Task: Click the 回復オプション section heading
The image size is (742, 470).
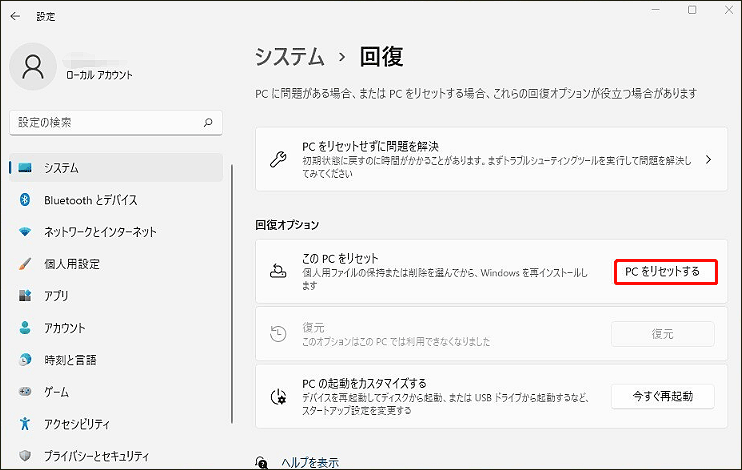Action: tap(287, 225)
